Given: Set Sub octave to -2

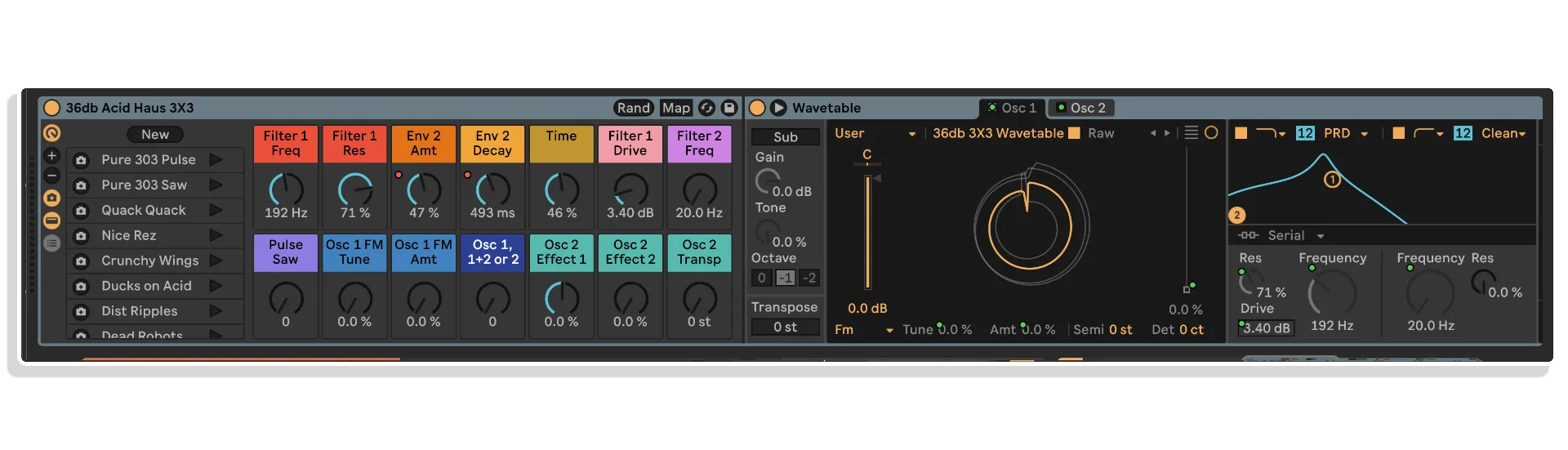Looking at the screenshot, I should (x=808, y=278).
